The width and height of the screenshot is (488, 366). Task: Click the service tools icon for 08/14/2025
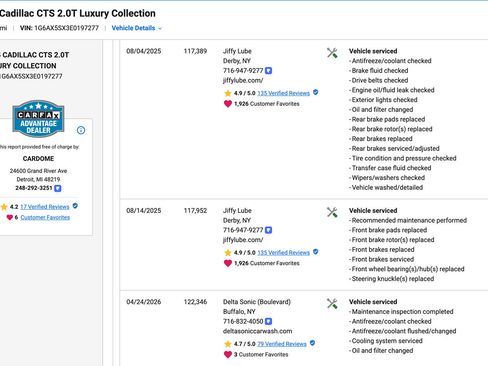tap(332, 212)
